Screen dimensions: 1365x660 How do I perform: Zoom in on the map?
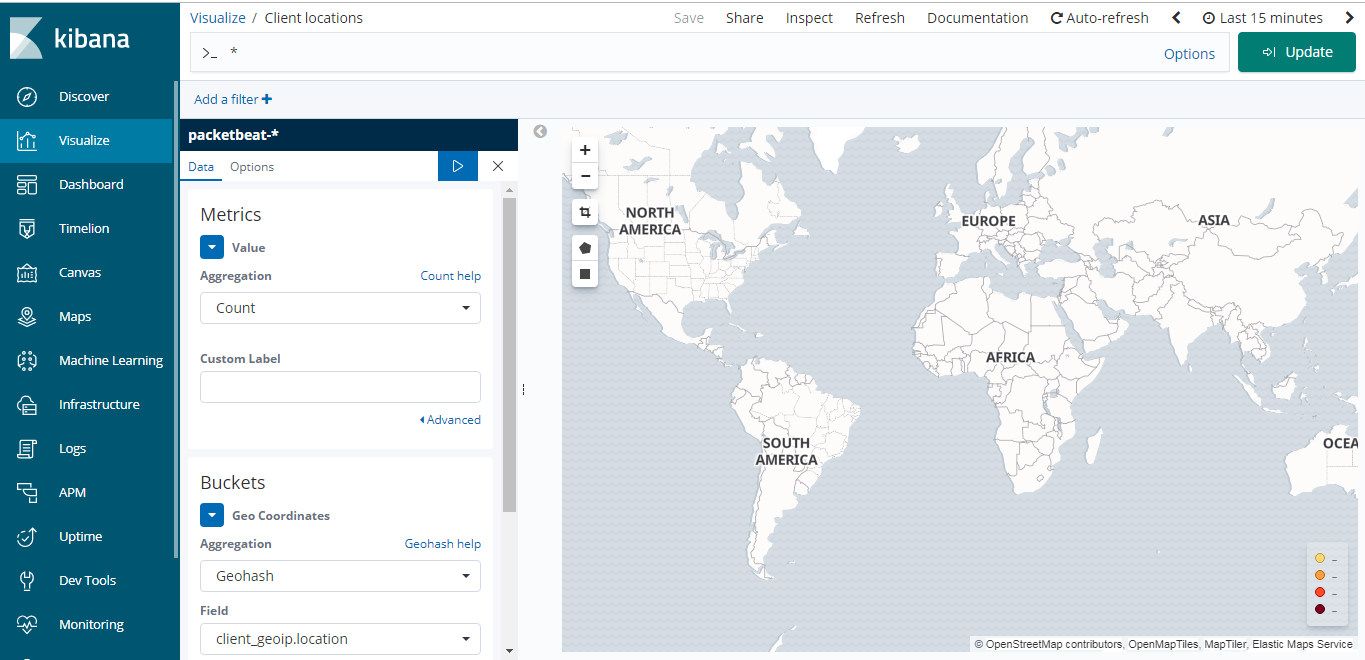pos(585,150)
